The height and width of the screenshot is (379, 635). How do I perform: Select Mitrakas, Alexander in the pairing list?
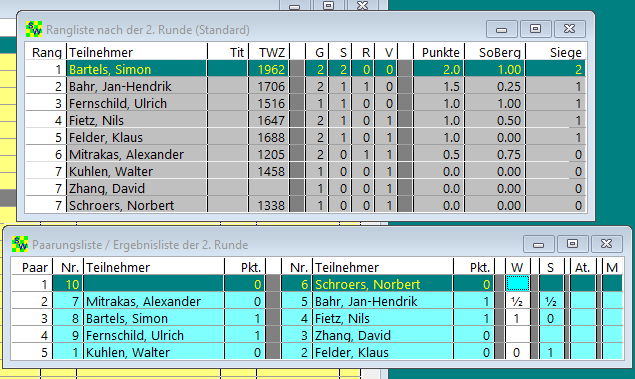pos(143,302)
